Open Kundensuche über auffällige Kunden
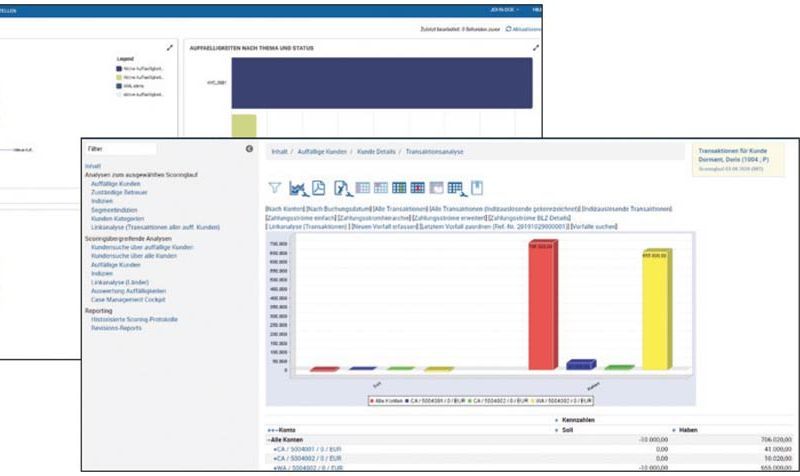 (142, 247)
